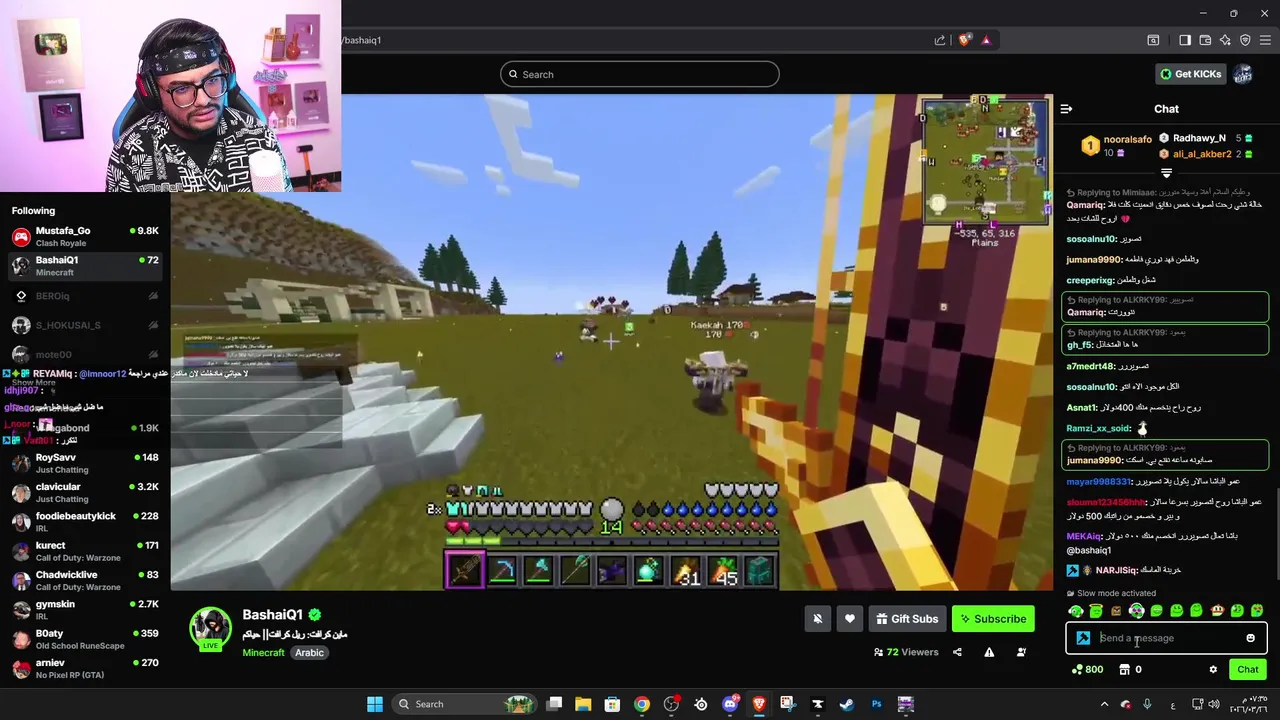This screenshot has width=1280, height=720.
Task: Click username Asnat1 in chat
Action: click(1082, 408)
